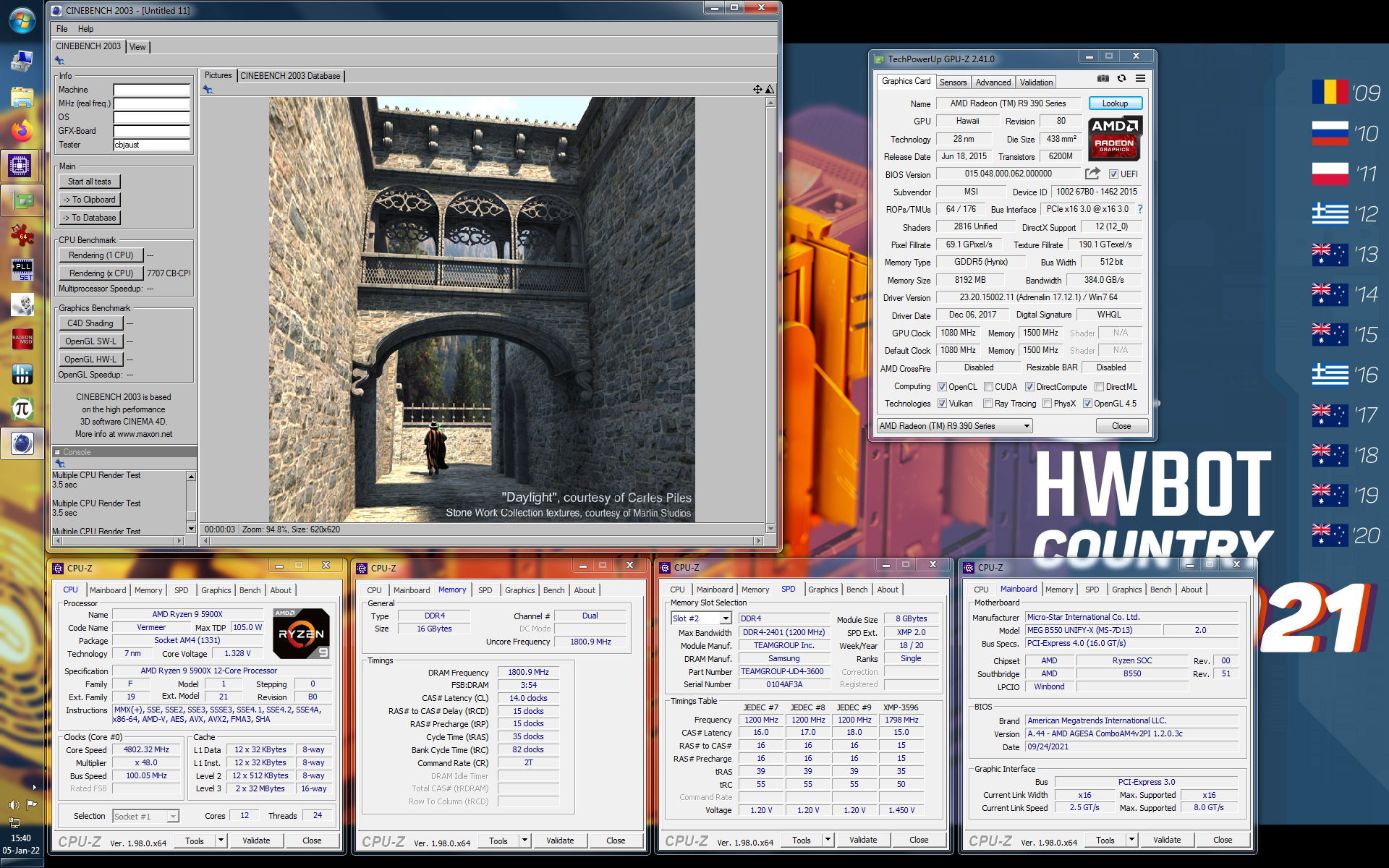Toggle the DirectML checkbox in GPU-Z
Viewport: 1389px width, 868px height.
click(1099, 387)
